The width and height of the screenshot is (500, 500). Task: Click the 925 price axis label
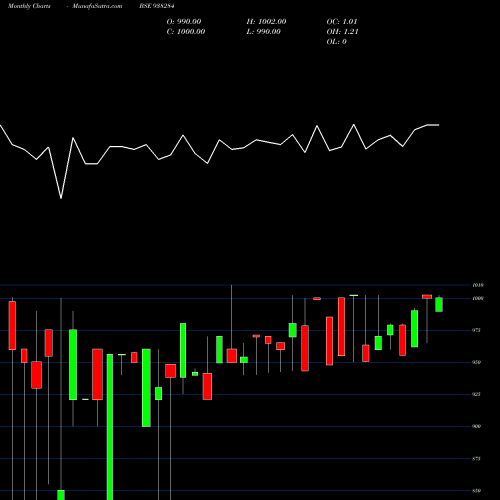[477, 394]
